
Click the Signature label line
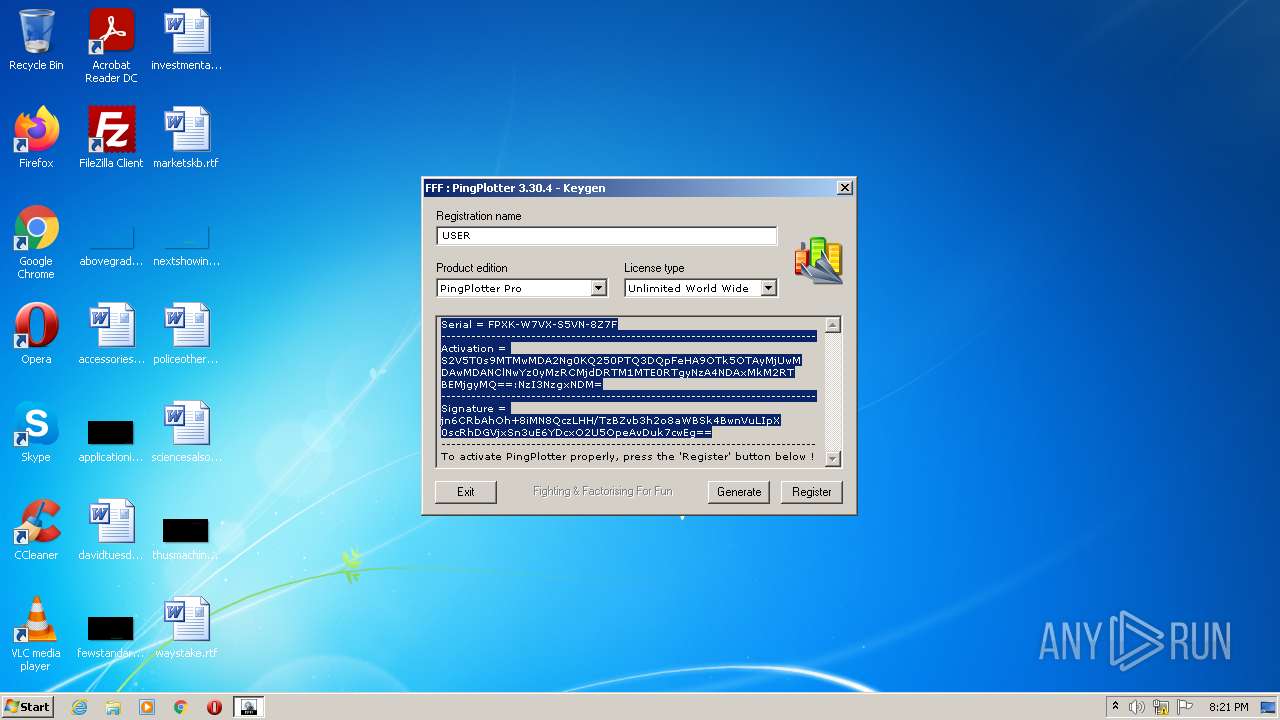475,409
